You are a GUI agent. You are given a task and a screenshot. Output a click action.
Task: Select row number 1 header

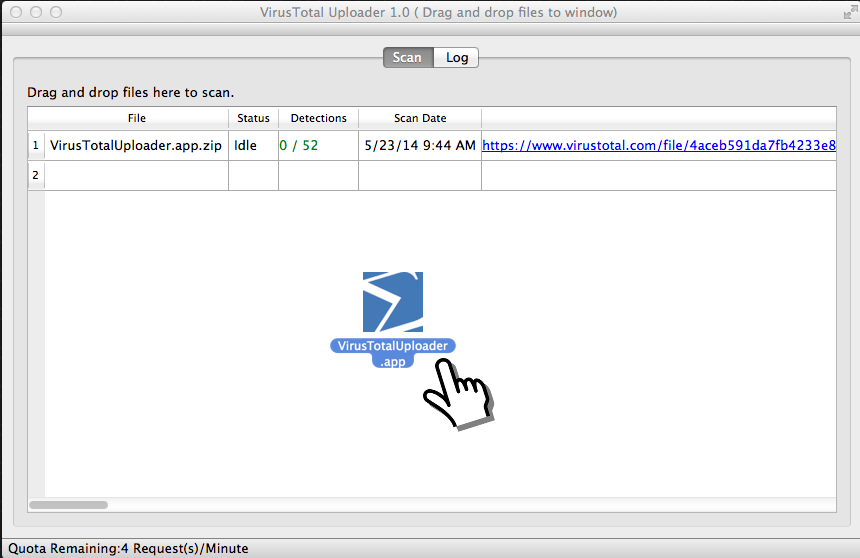click(x=36, y=145)
